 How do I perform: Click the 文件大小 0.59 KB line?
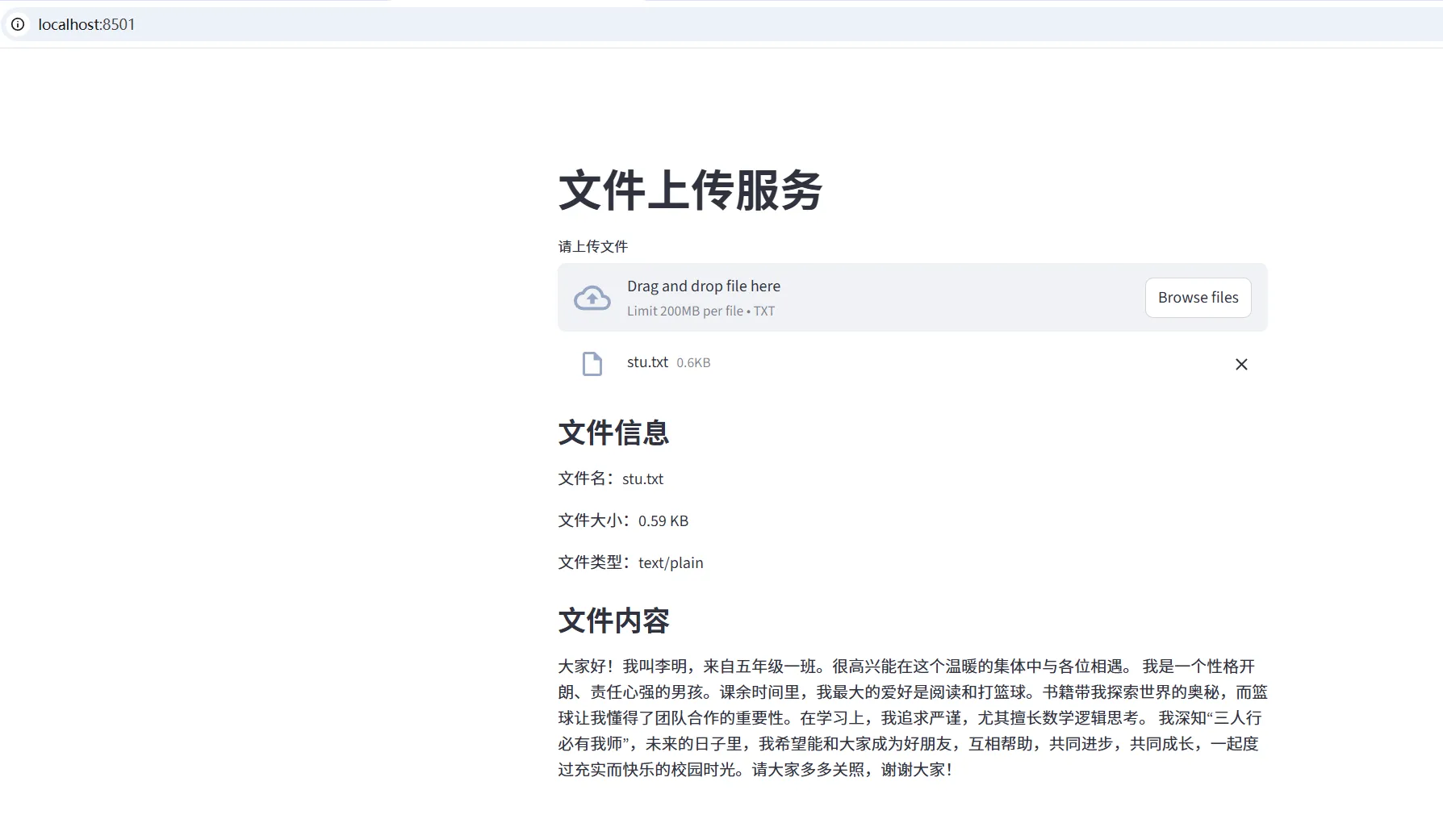point(623,521)
